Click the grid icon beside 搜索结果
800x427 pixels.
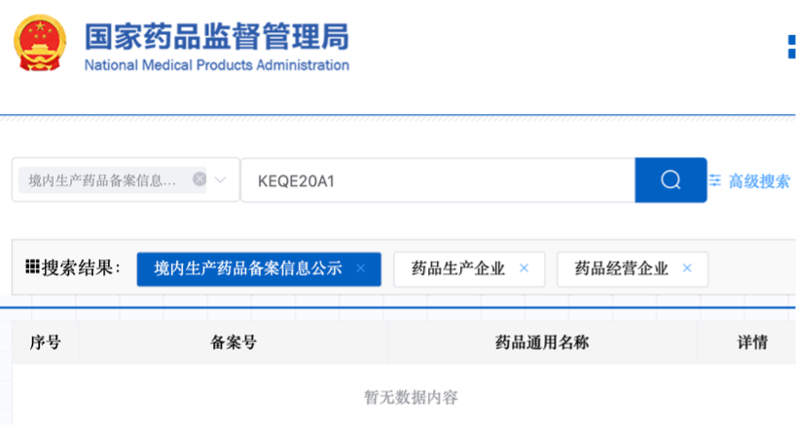point(32,266)
